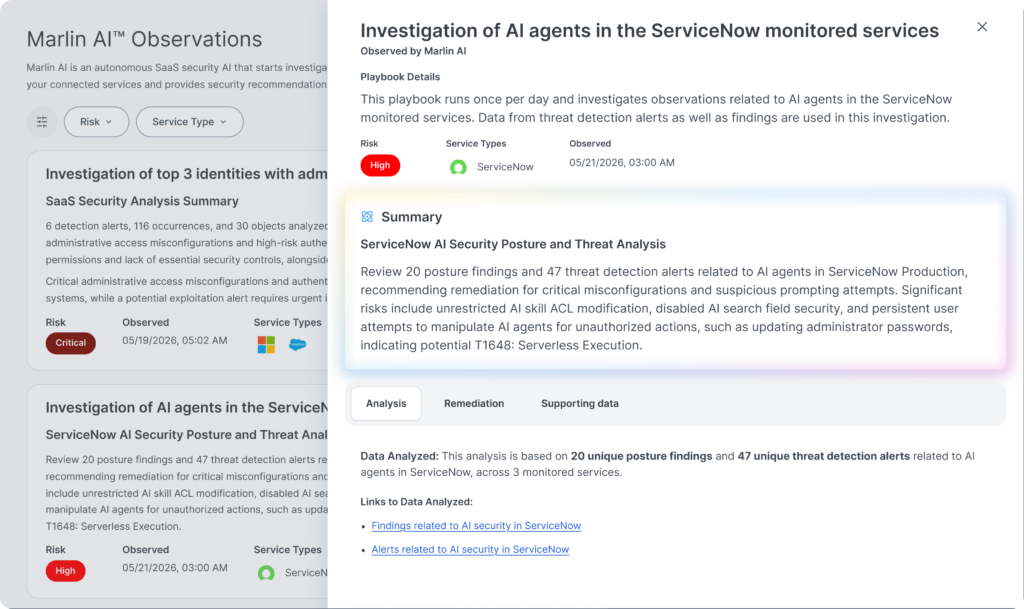This screenshot has width=1024, height=609.
Task: Open the Supporting data tab
Action: coord(580,403)
